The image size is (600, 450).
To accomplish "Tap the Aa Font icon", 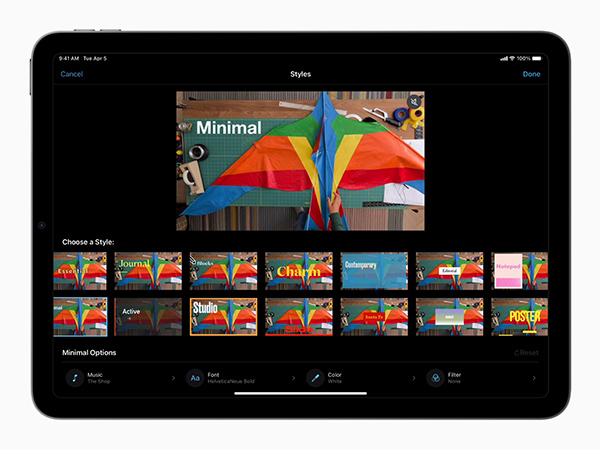I will (195, 378).
